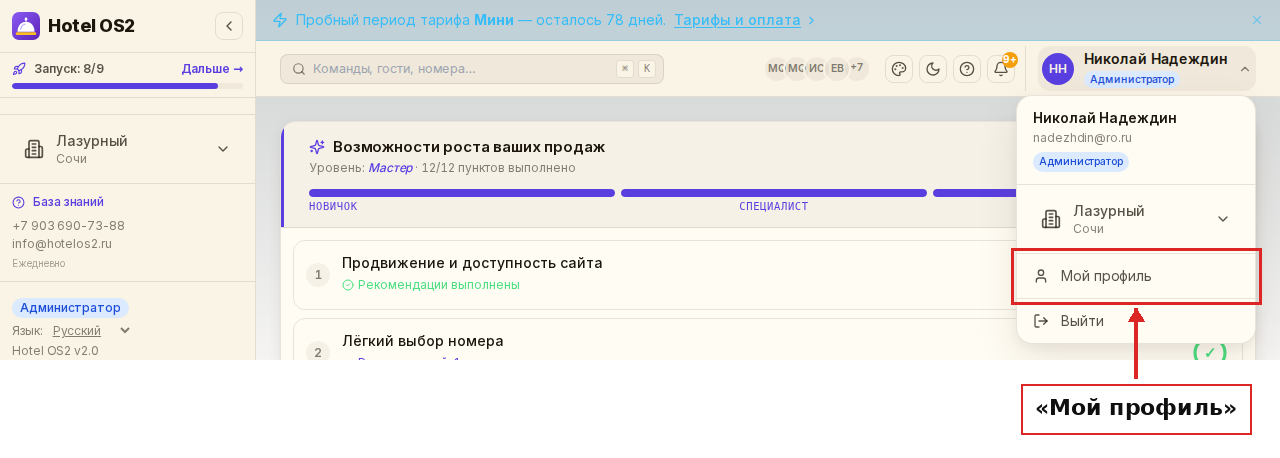Click the Администратор badge in the profile dropdown

pyautogui.click(x=1081, y=161)
